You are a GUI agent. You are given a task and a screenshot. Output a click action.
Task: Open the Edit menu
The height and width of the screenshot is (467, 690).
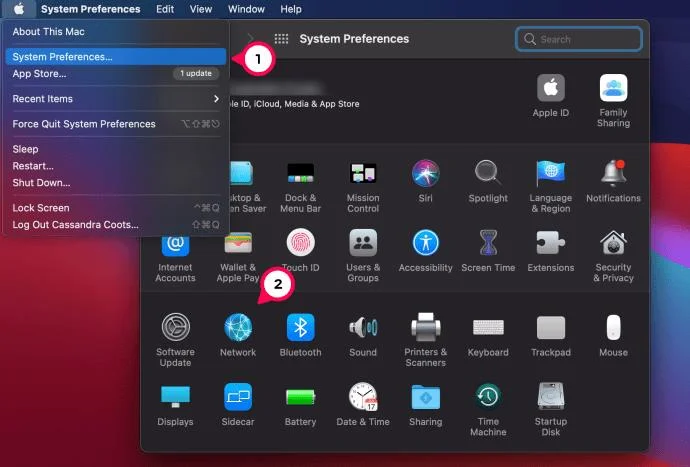pos(165,9)
